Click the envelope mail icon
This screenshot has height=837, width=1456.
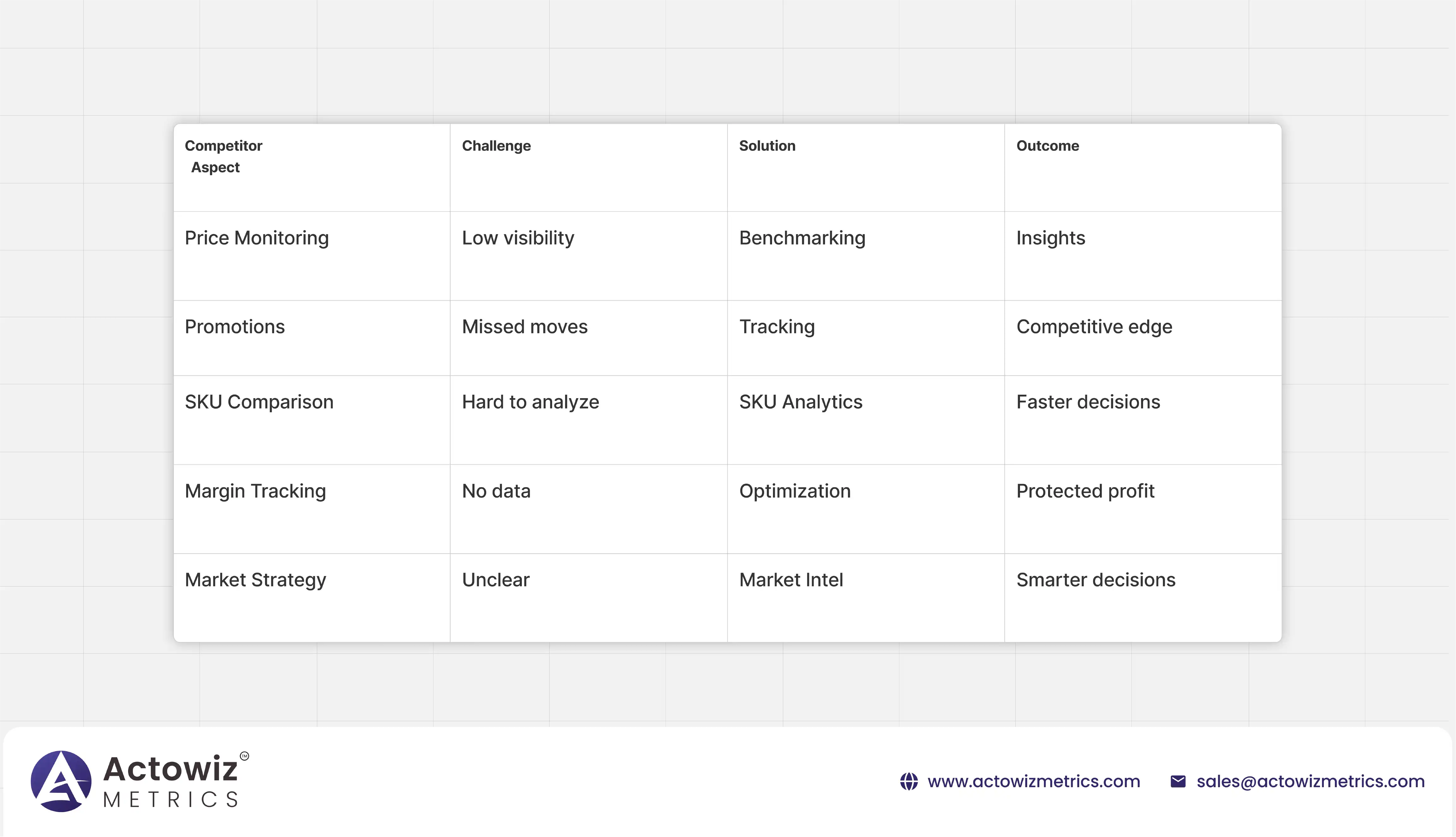click(1178, 782)
